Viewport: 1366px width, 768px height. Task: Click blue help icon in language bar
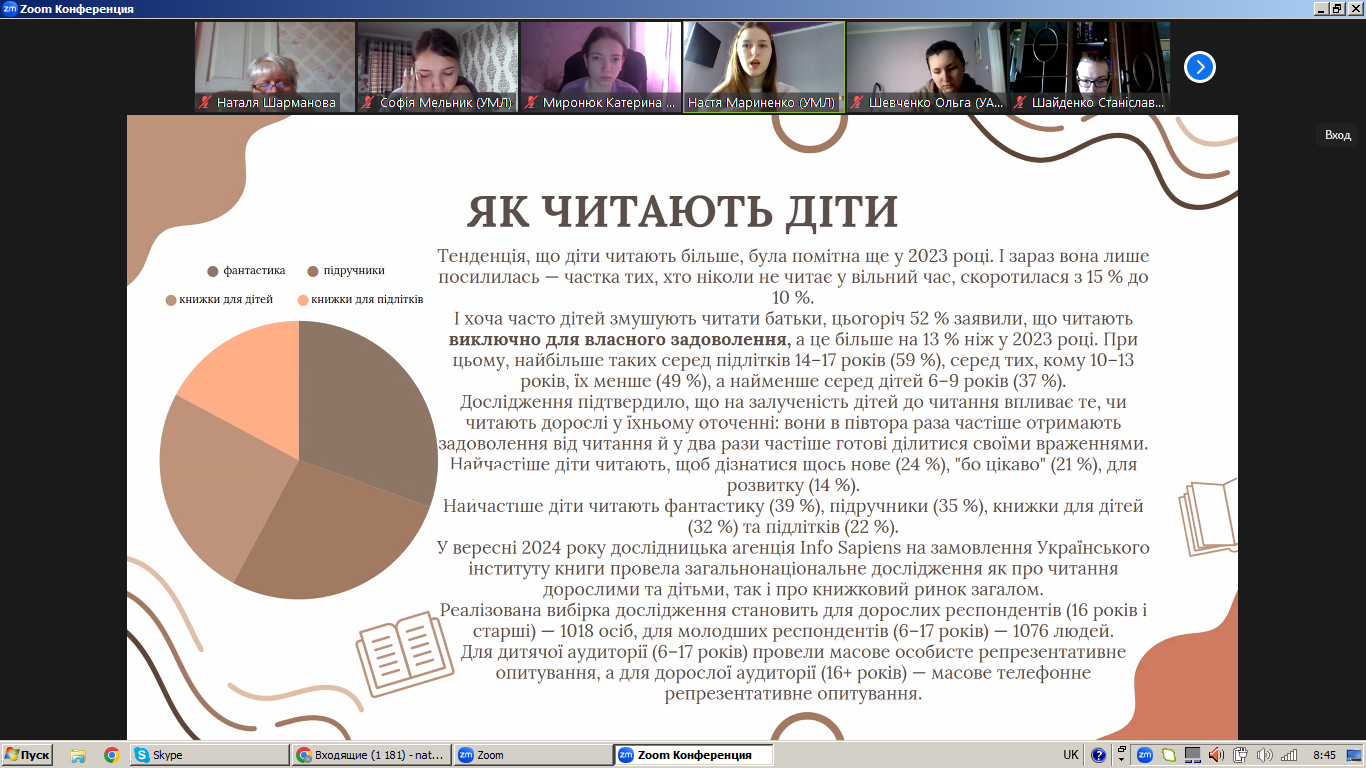point(1099,755)
